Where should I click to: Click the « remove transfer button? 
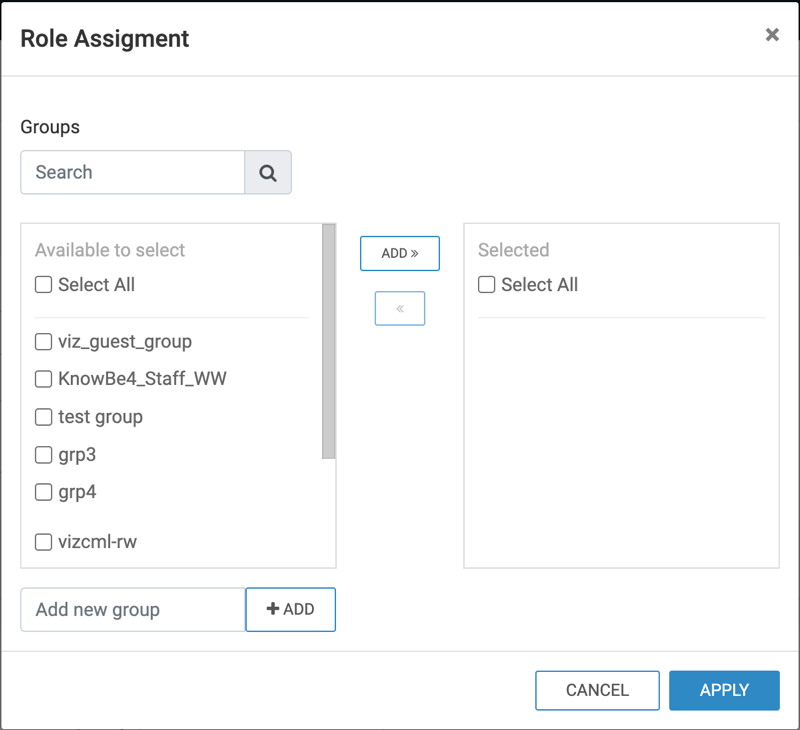click(400, 308)
